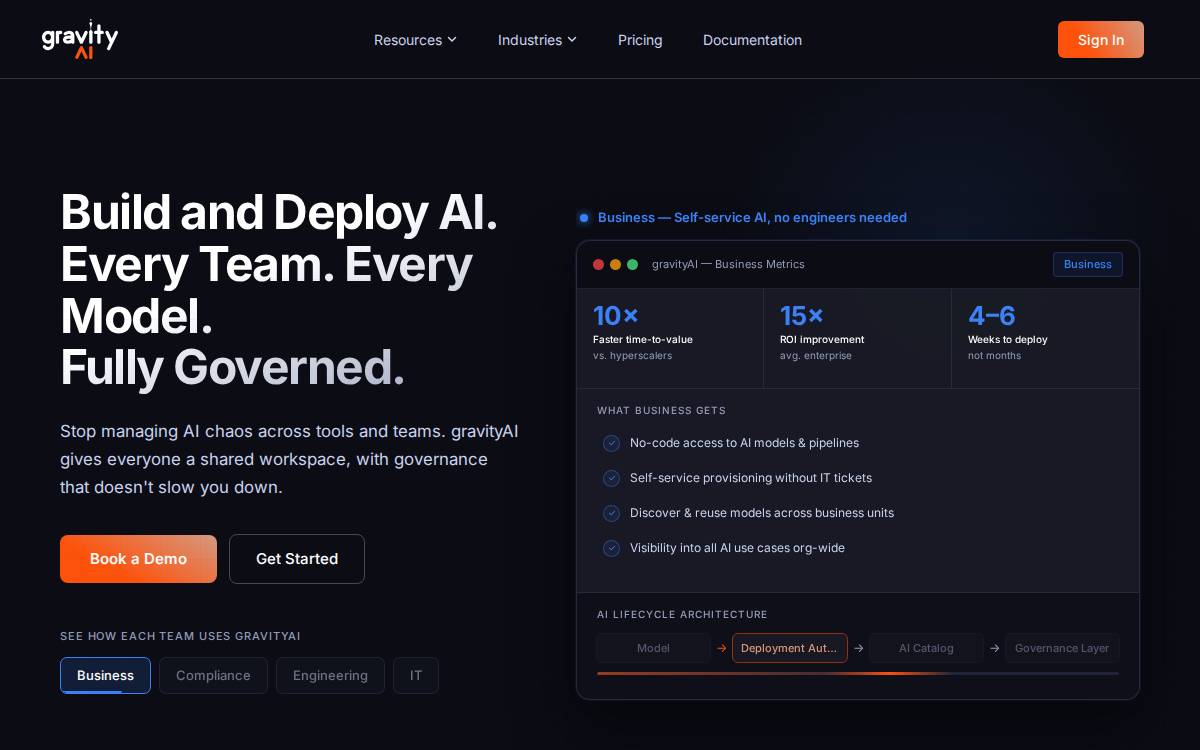Image resolution: width=1200 pixels, height=750 pixels.
Task: Click checkmark next to No-code access
Action: coord(611,443)
